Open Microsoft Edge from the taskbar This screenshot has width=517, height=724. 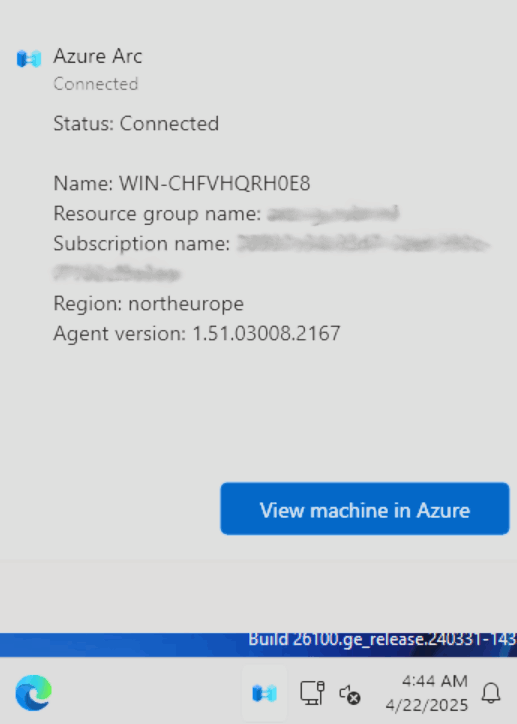[33, 693]
